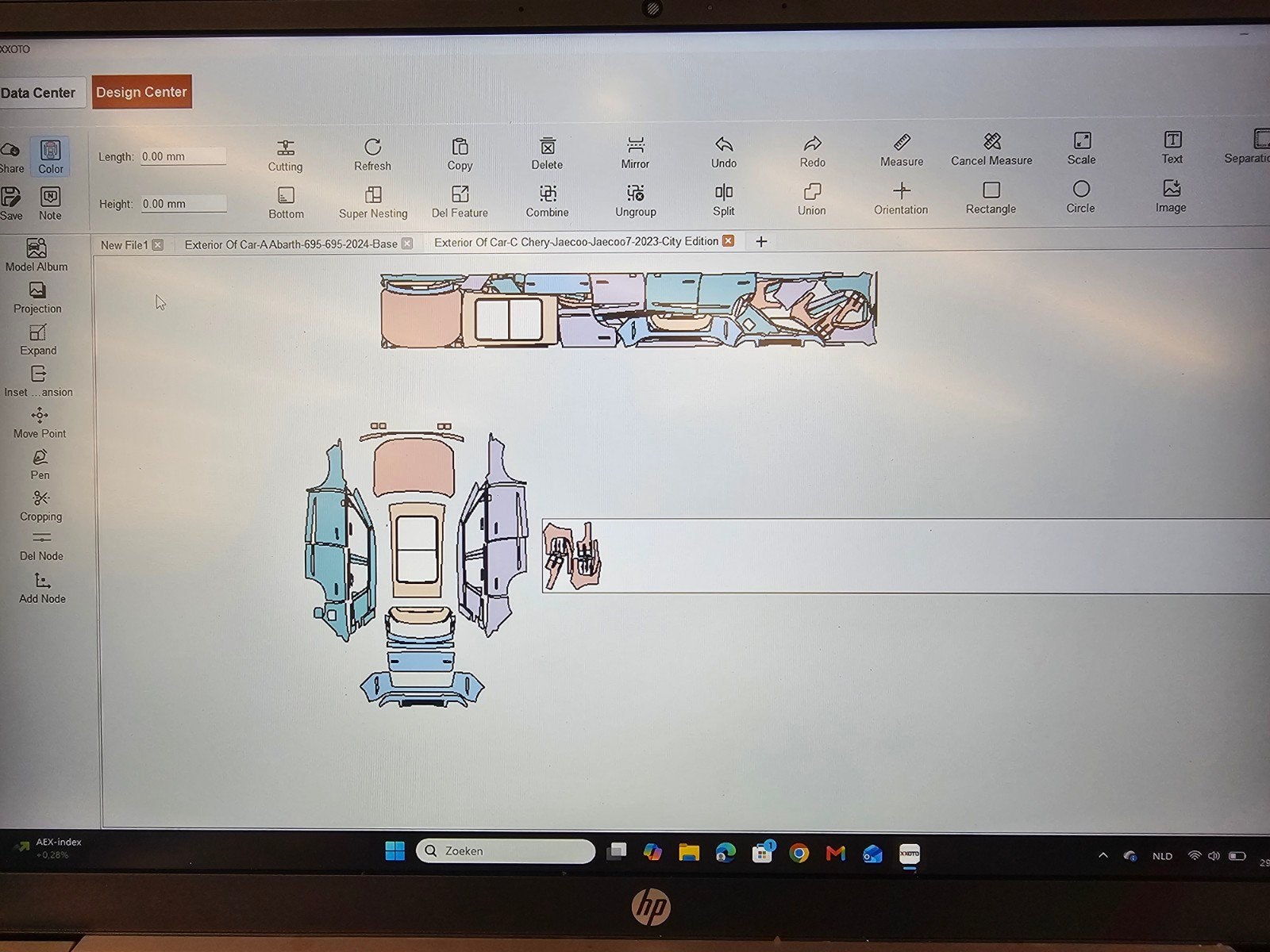1270x952 pixels.
Task: Switch to Design Center tab
Action: [x=141, y=92]
